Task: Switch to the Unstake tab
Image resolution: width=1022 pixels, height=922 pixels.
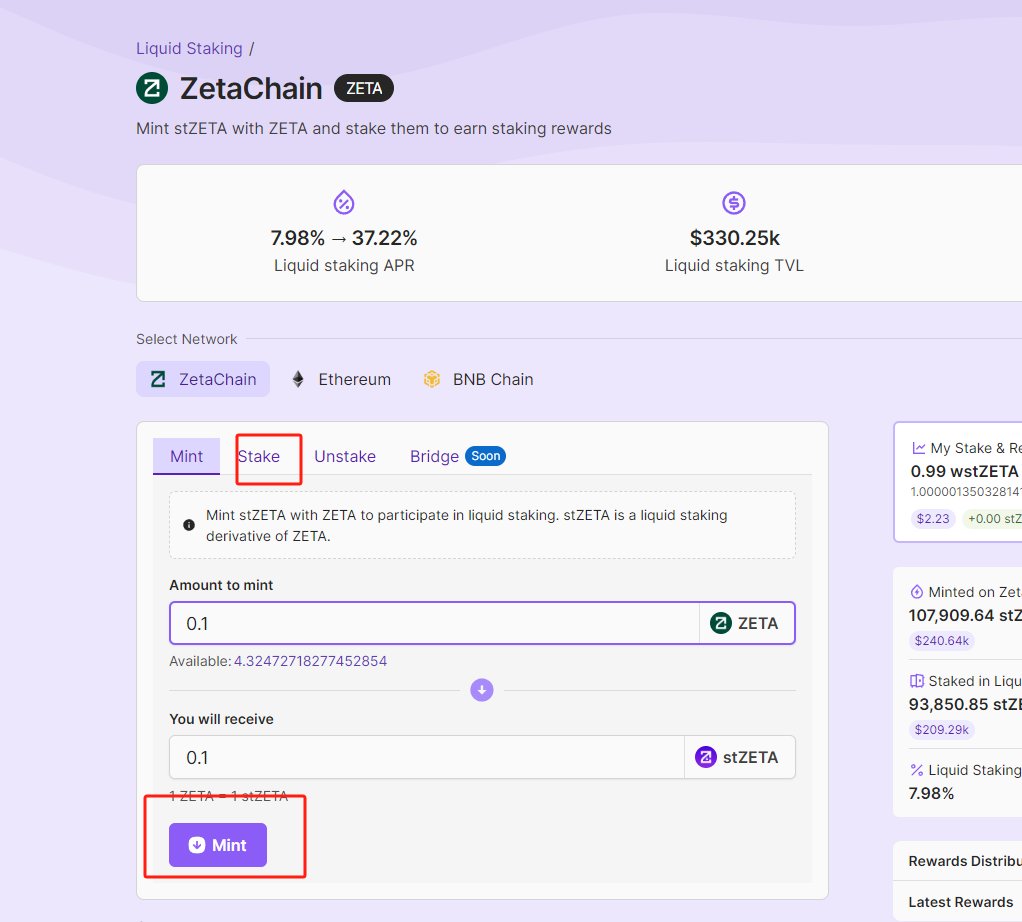Action: 345,456
